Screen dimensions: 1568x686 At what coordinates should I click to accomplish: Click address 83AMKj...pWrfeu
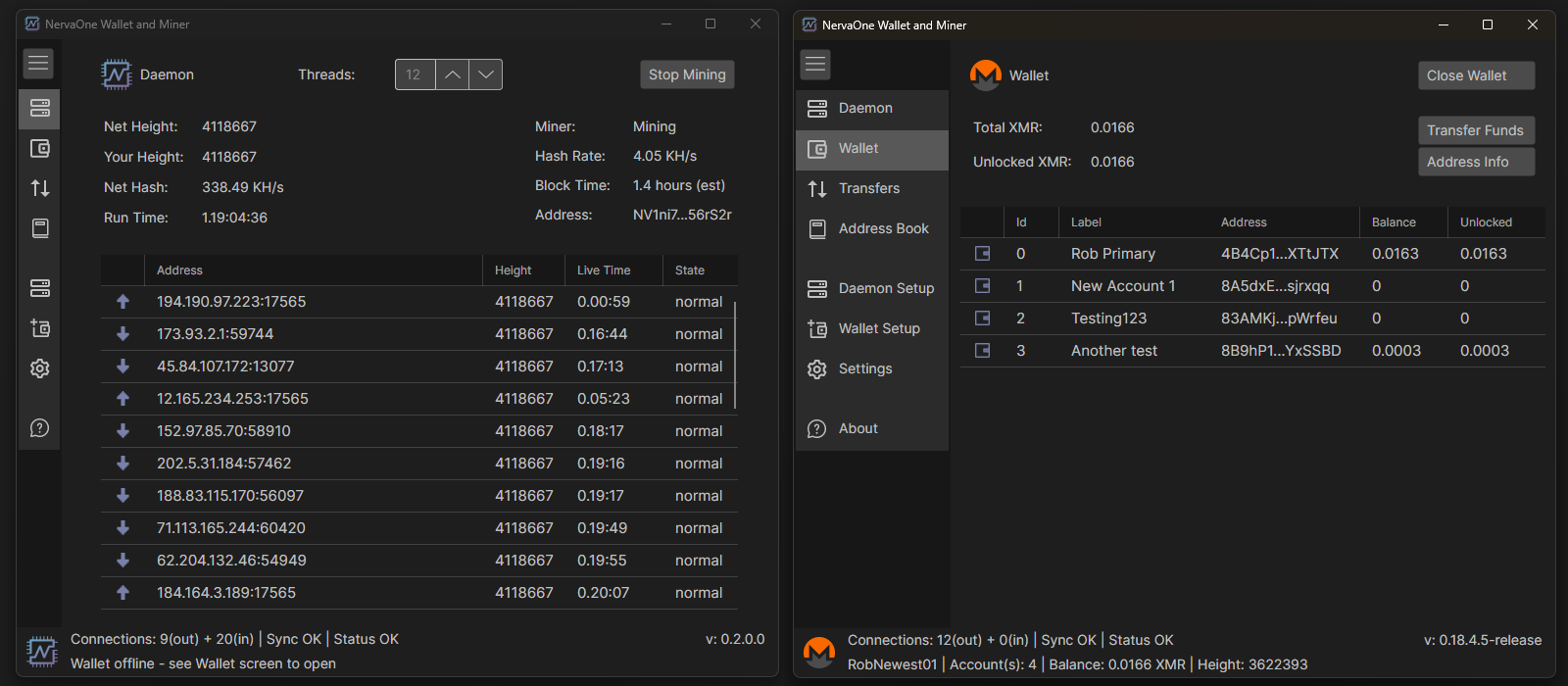(x=1279, y=318)
